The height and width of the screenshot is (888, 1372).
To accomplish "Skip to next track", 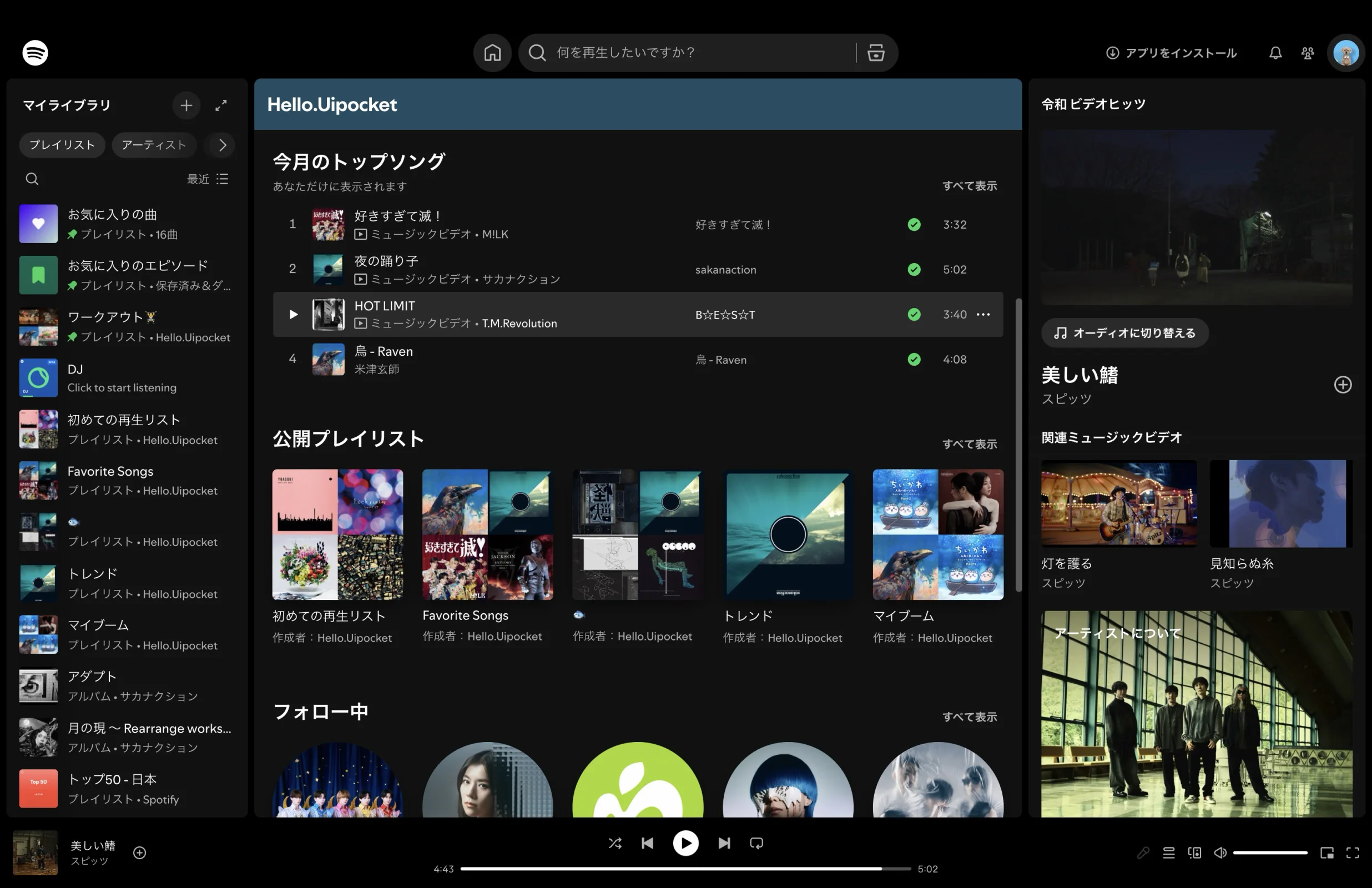I will (x=724, y=844).
